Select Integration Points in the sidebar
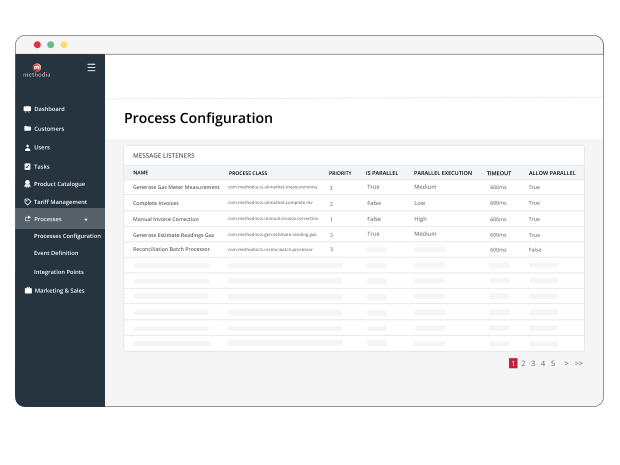The width and height of the screenshot is (620, 465). click(58, 272)
